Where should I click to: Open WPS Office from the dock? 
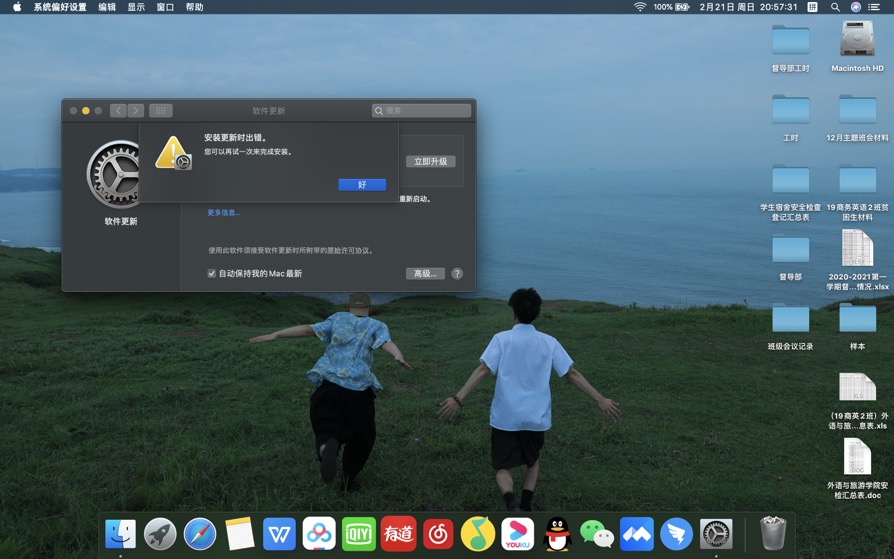pos(279,534)
